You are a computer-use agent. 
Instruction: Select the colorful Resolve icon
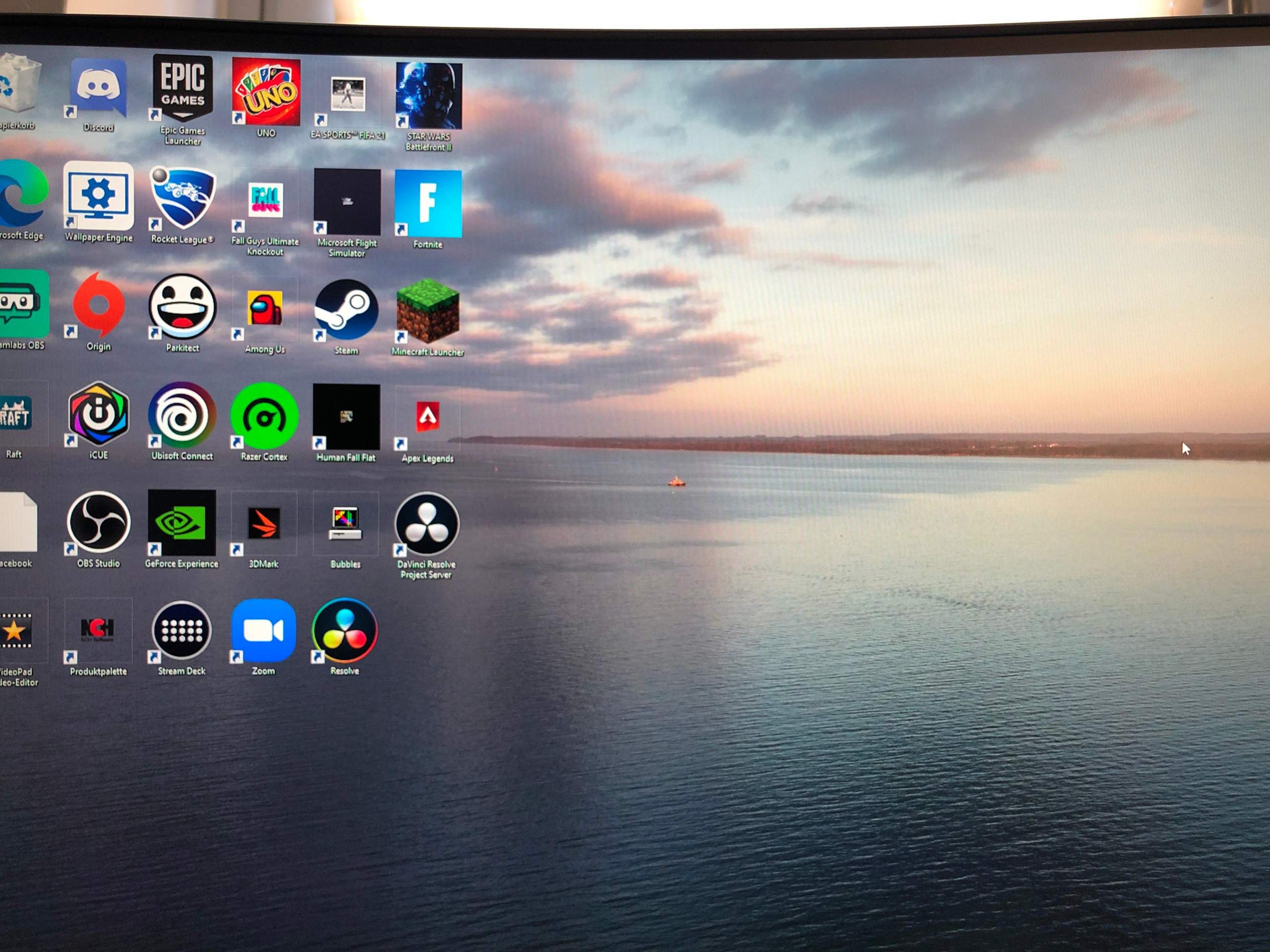pos(344,630)
